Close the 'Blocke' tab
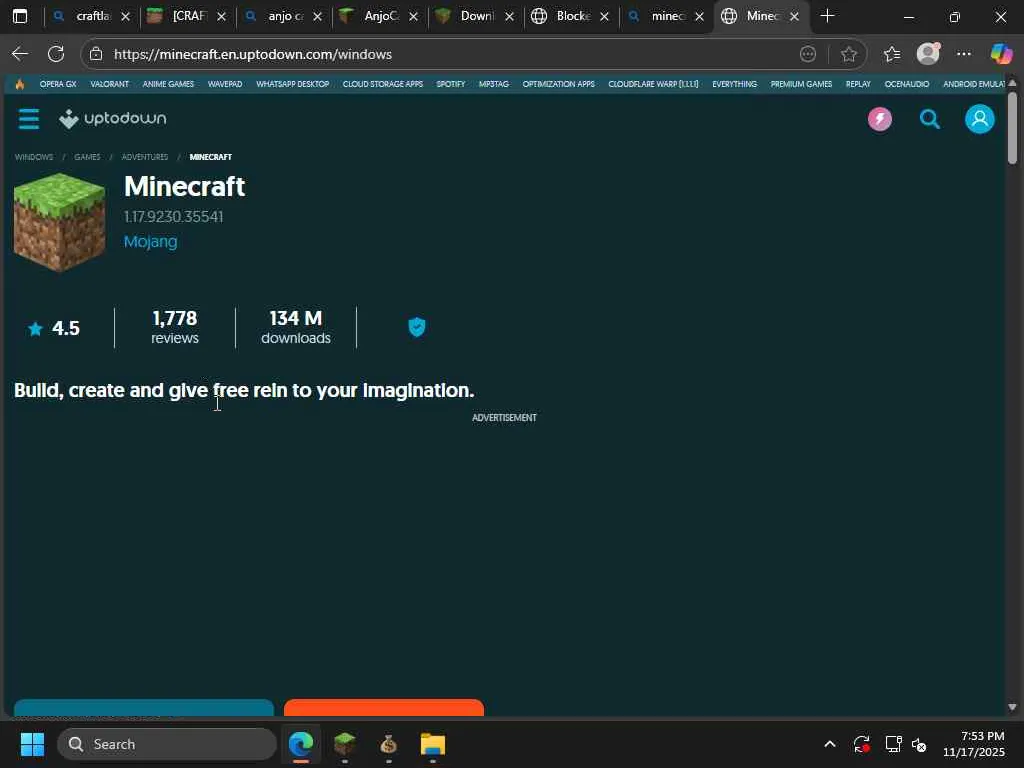This screenshot has height=768, width=1024. (x=604, y=16)
